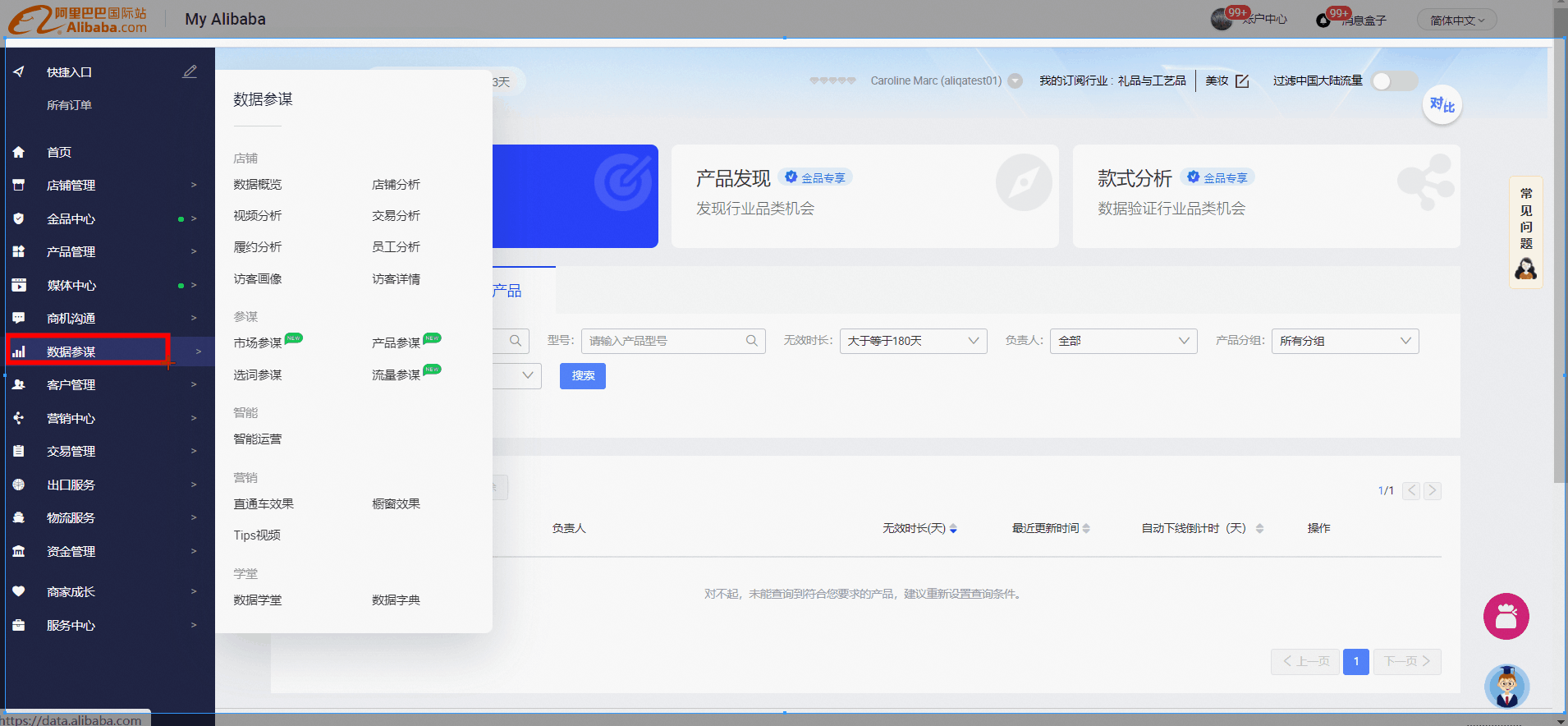
Task: Open the 负责人 全部 dropdown
Action: pos(1123,341)
